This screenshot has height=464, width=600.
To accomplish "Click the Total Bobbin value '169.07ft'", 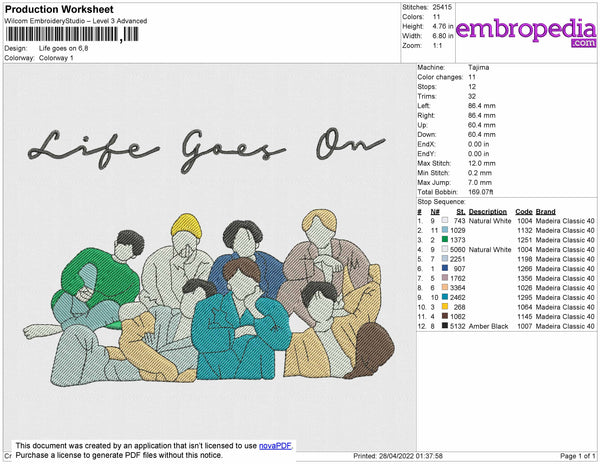I will coord(481,192).
